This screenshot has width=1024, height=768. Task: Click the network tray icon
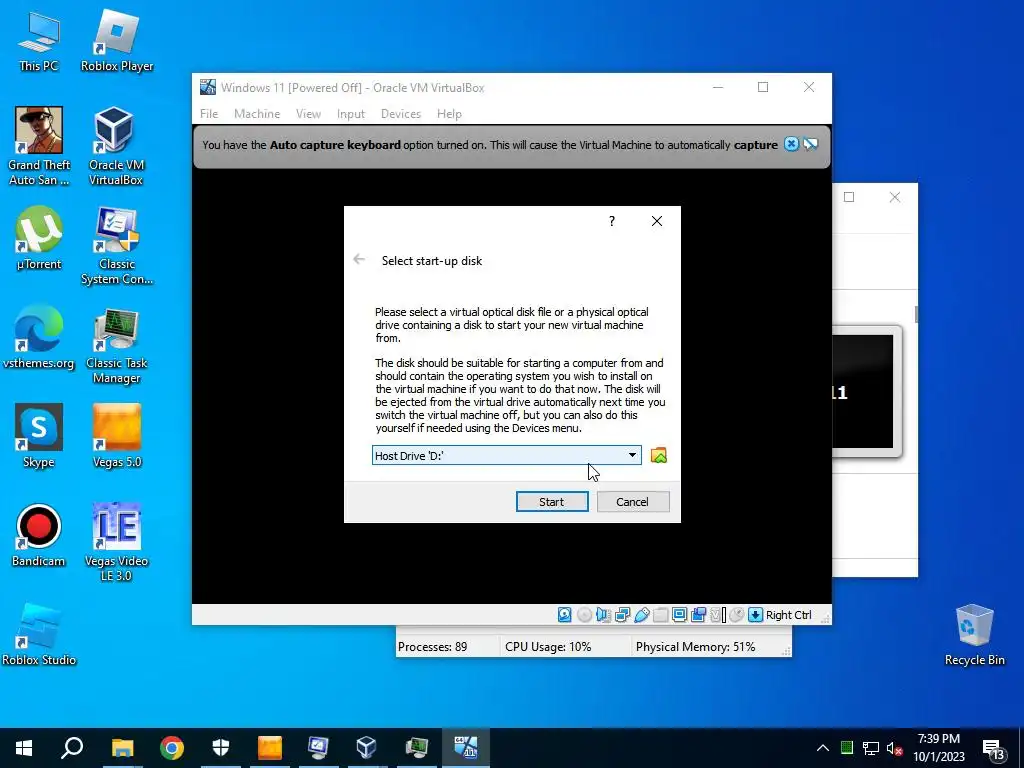coord(871,748)
